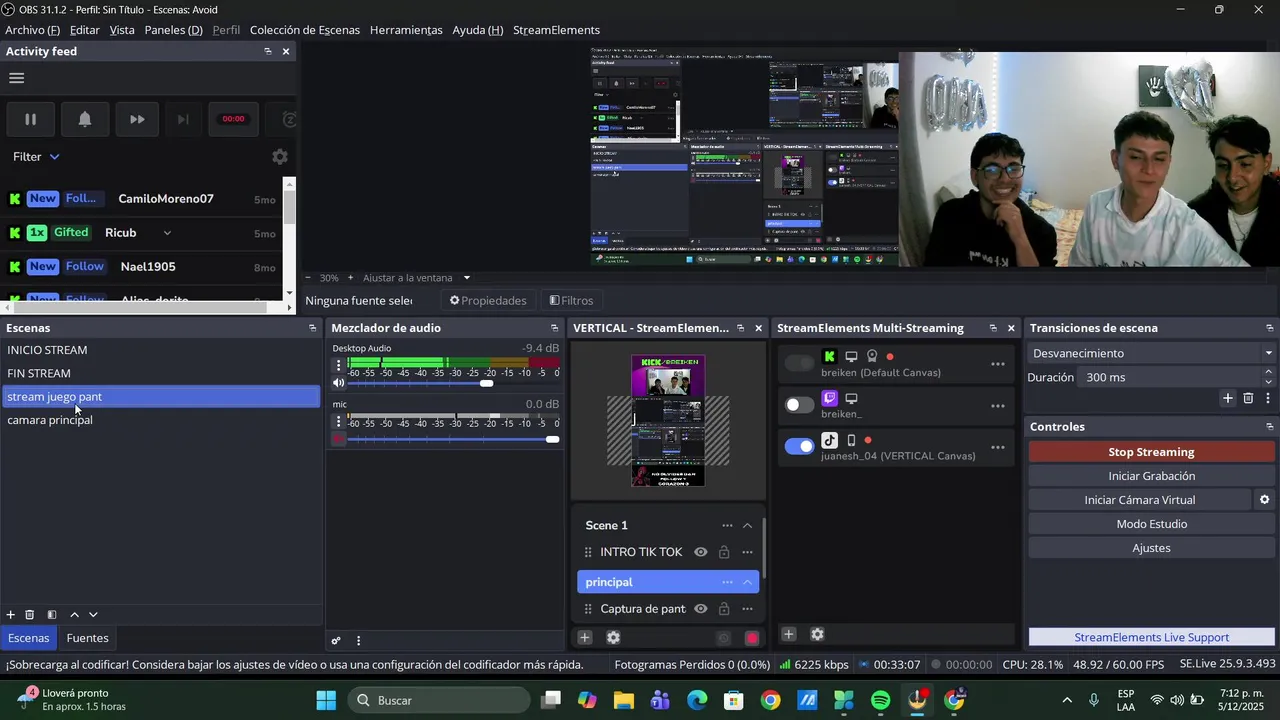The height and width of the screenshot is (720, 1280).
Task: Select the INICIO STREAM scene
Action: (161, 350)
